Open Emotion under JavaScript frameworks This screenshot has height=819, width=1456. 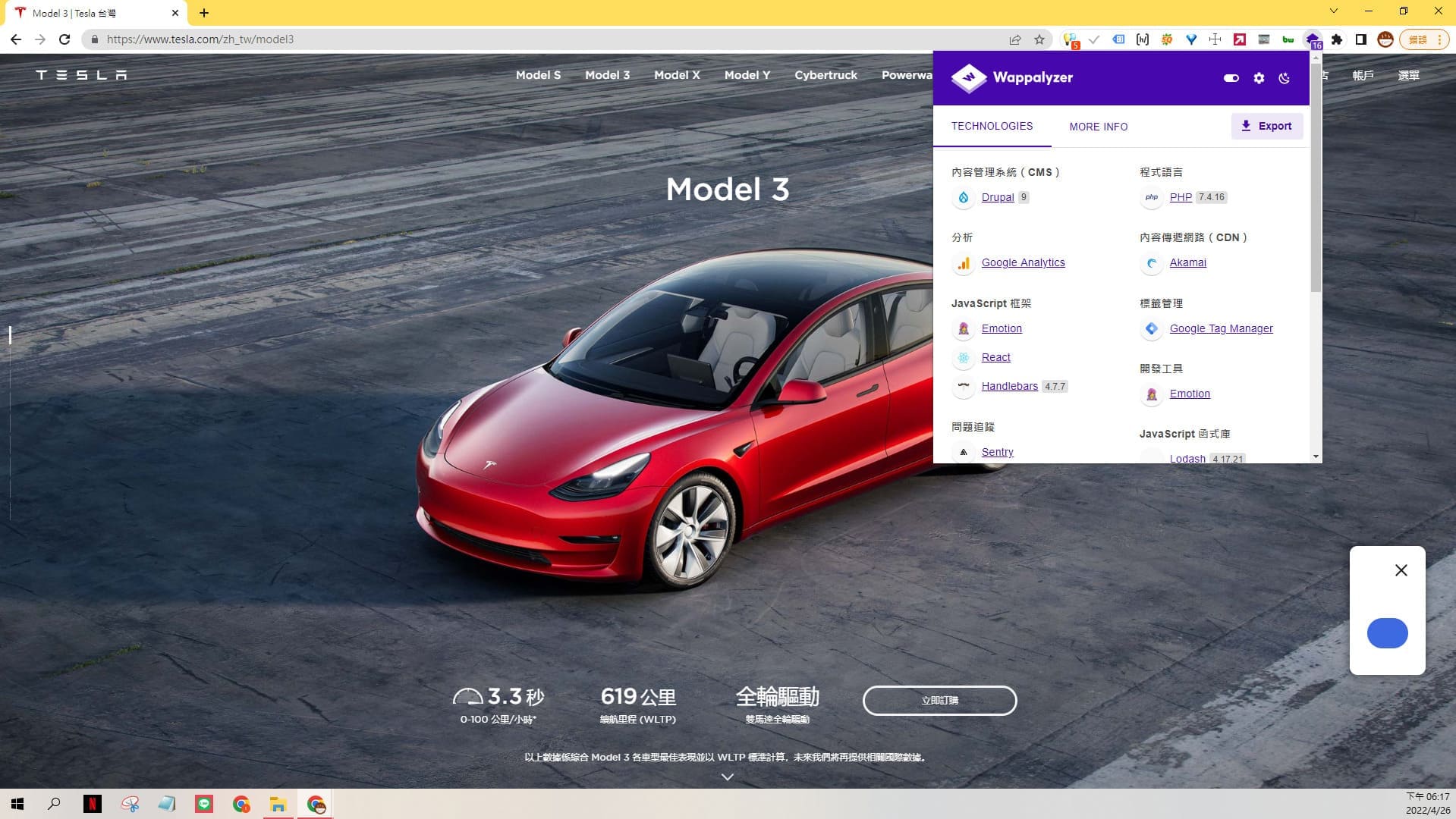click(1002, 328)
